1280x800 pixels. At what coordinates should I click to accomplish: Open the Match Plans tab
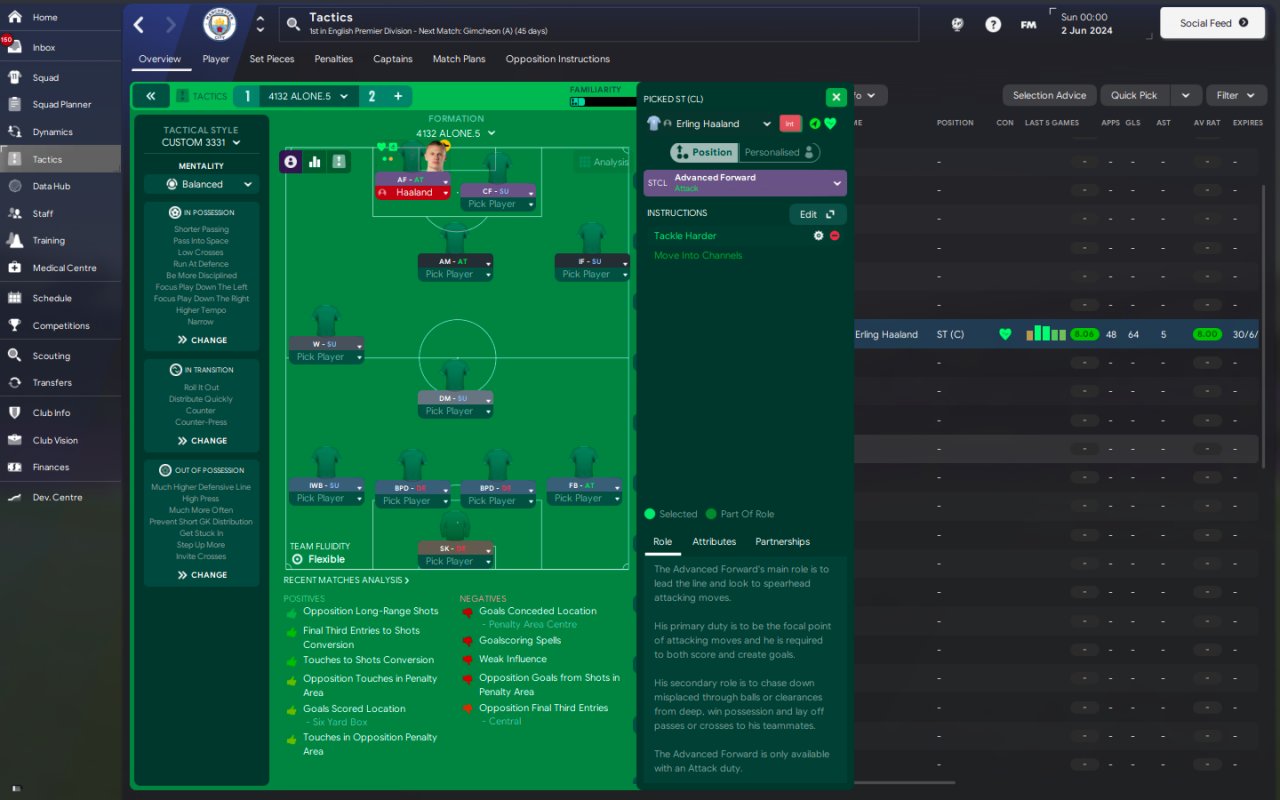coord(459,59)
